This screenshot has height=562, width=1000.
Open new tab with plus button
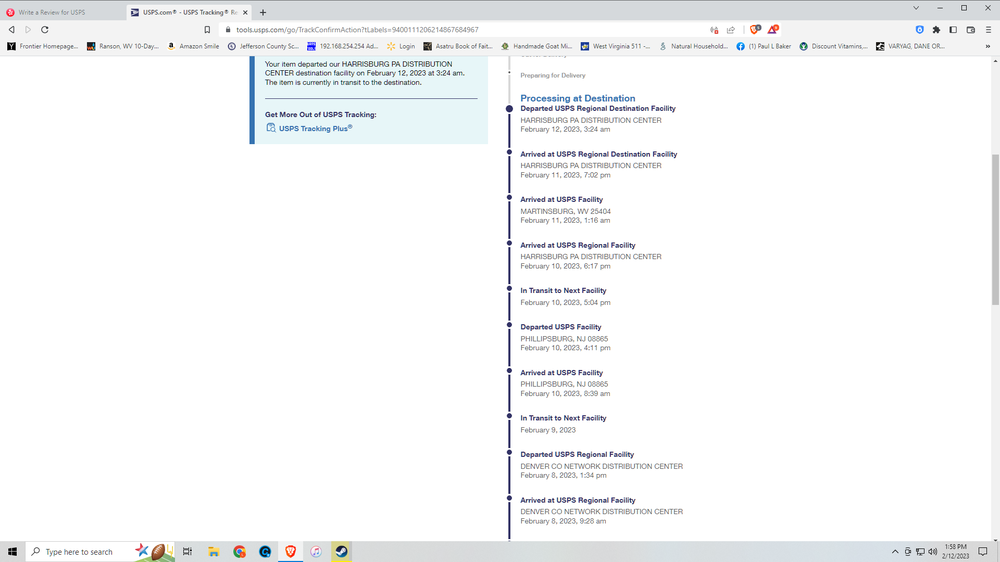pos(263,13)
